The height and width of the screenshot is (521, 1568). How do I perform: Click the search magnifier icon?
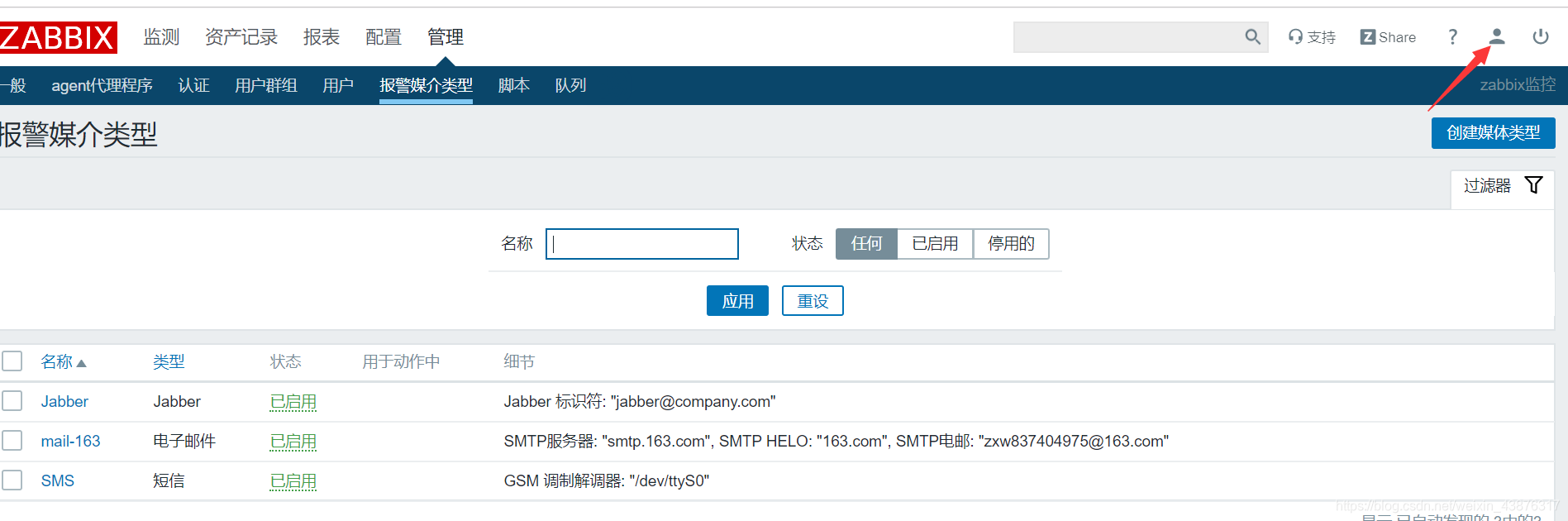[x=1253, y=37]
